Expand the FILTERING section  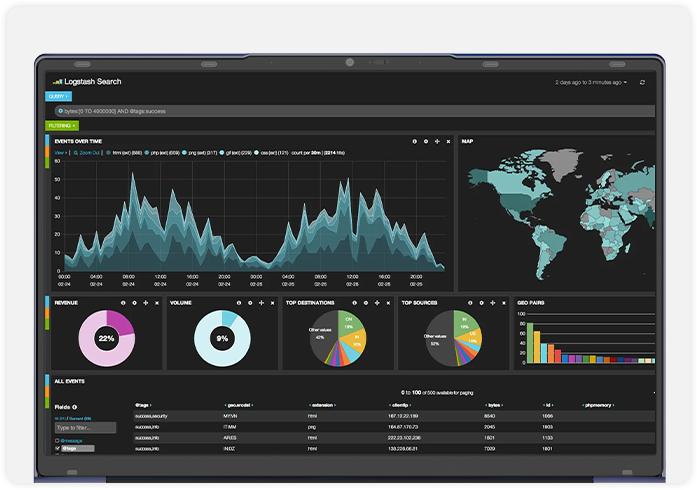tap(62, 126)
